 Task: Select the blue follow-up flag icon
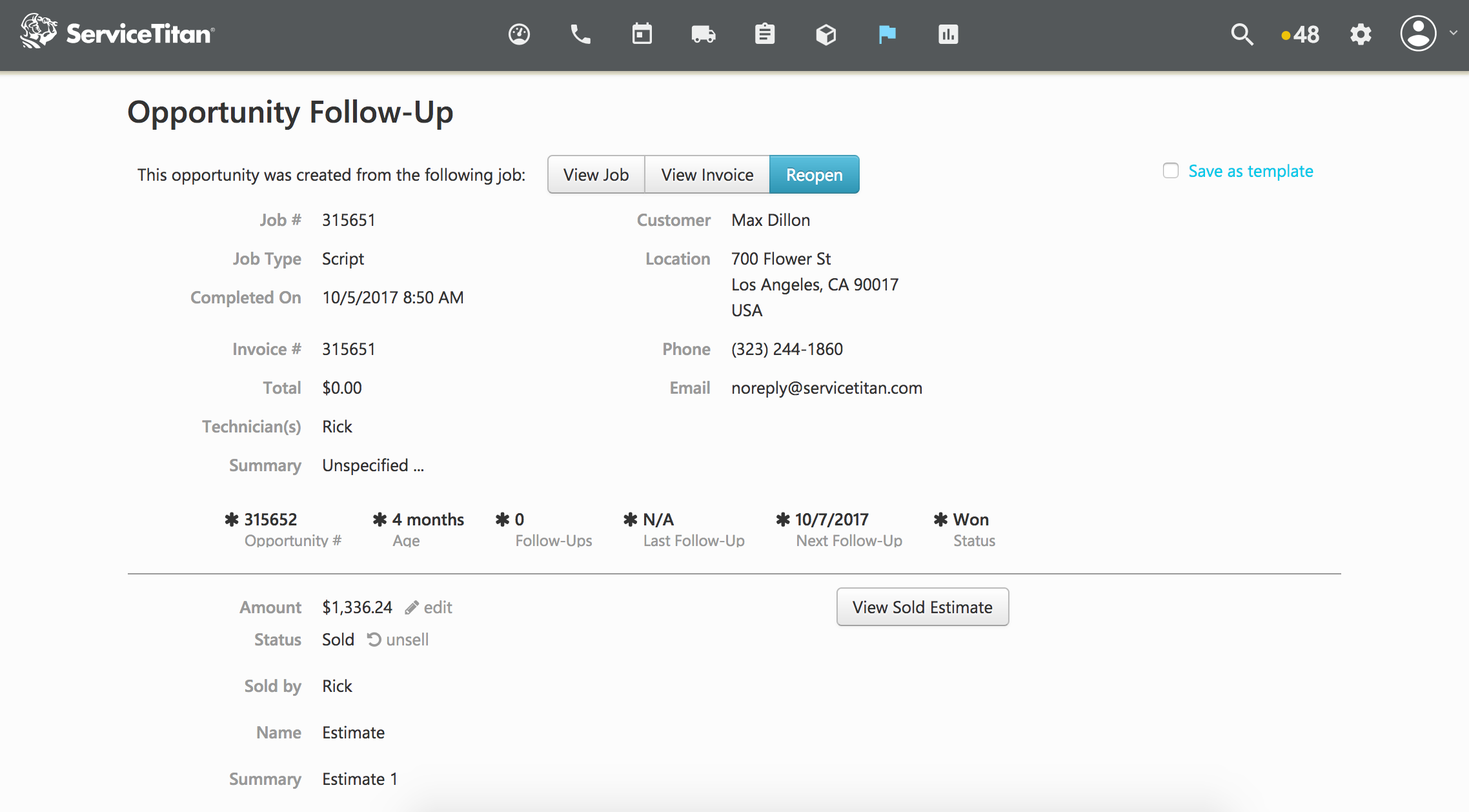887,34
